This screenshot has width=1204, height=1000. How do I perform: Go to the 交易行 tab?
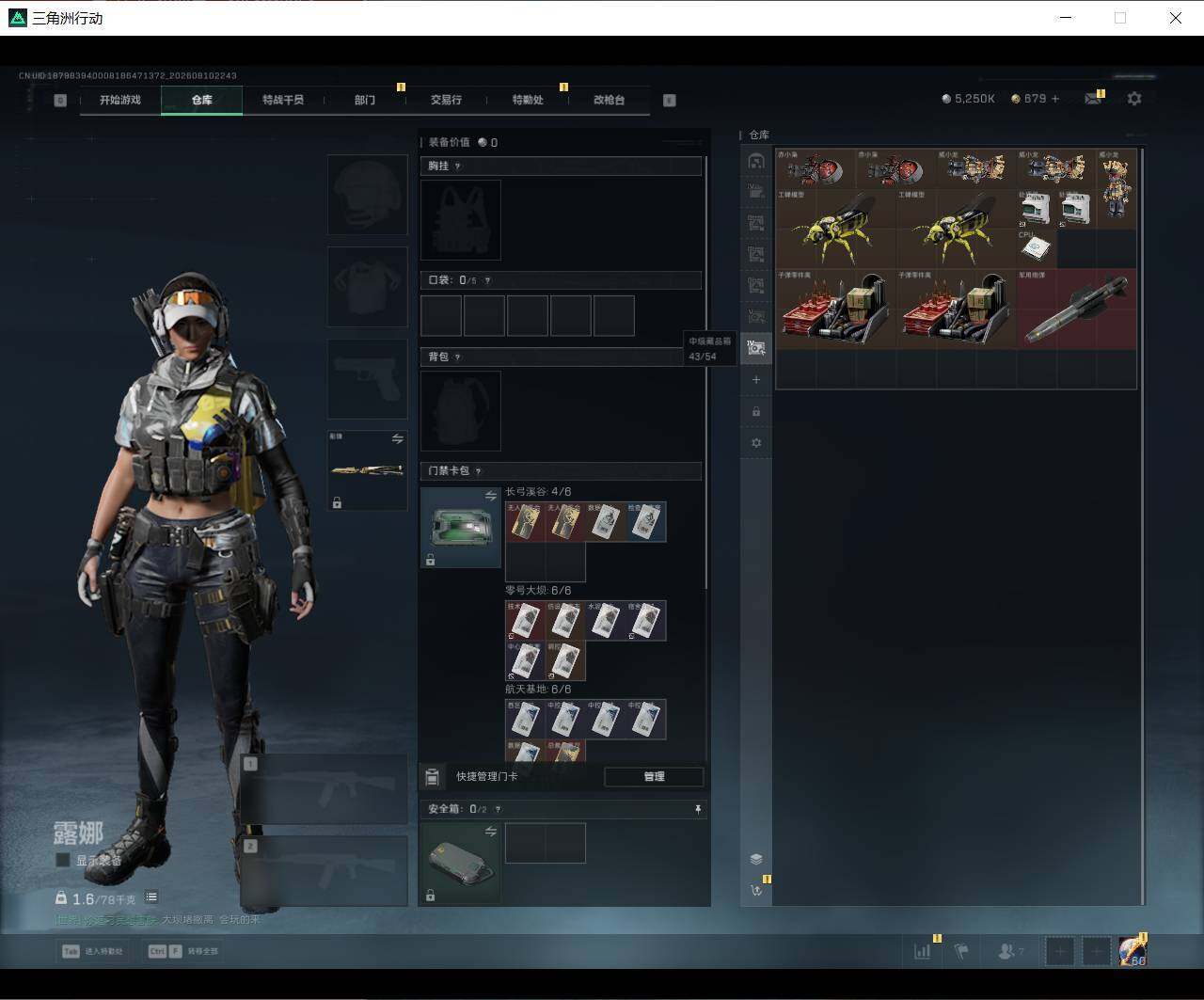click(x=446, y=100)
